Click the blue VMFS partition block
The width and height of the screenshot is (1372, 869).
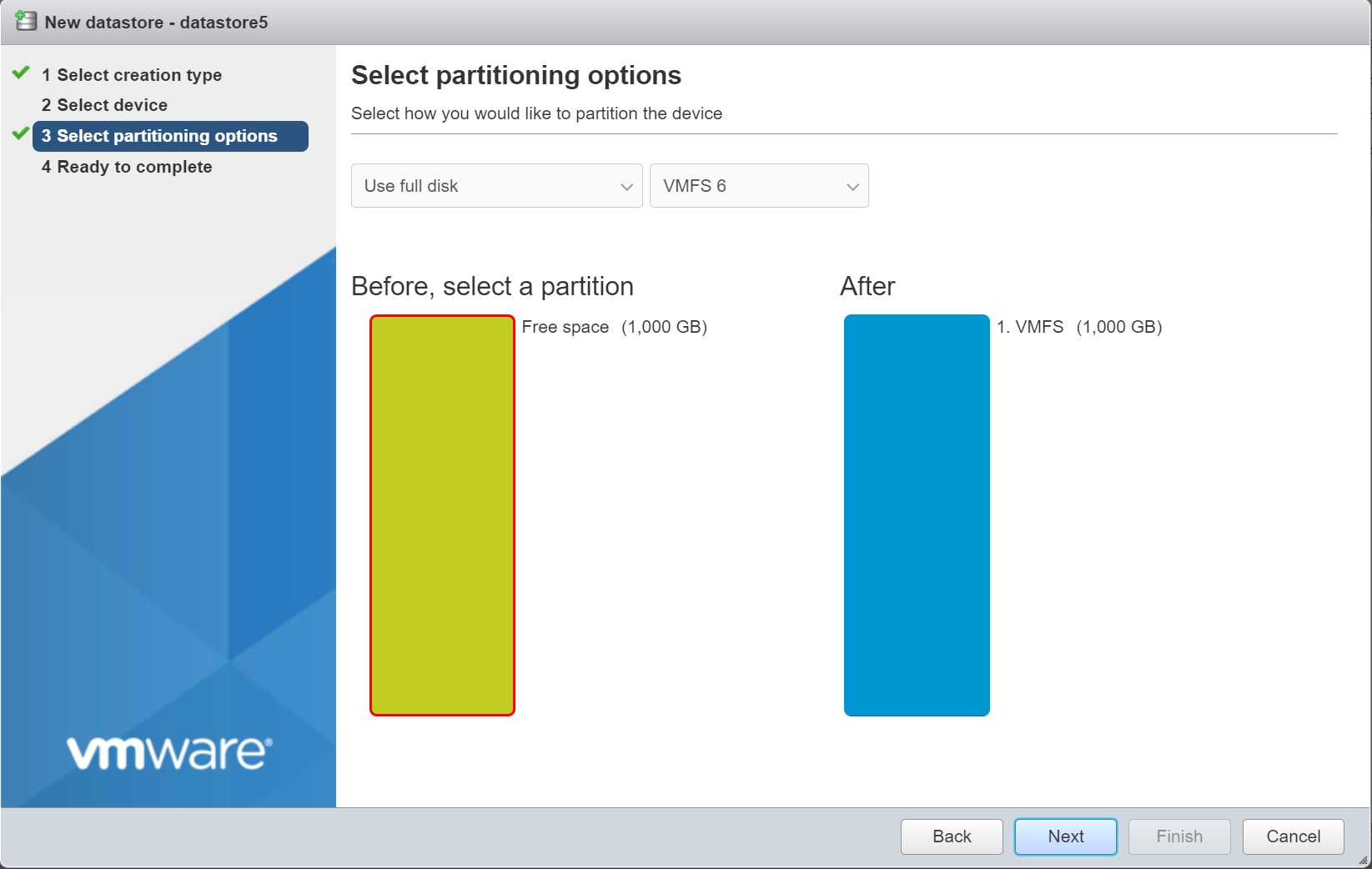point(916,515)
